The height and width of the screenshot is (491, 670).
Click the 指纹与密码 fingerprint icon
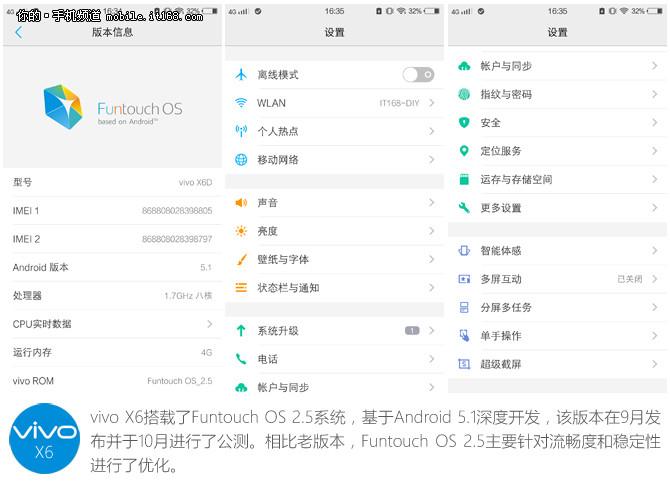(x=464, y=94)
